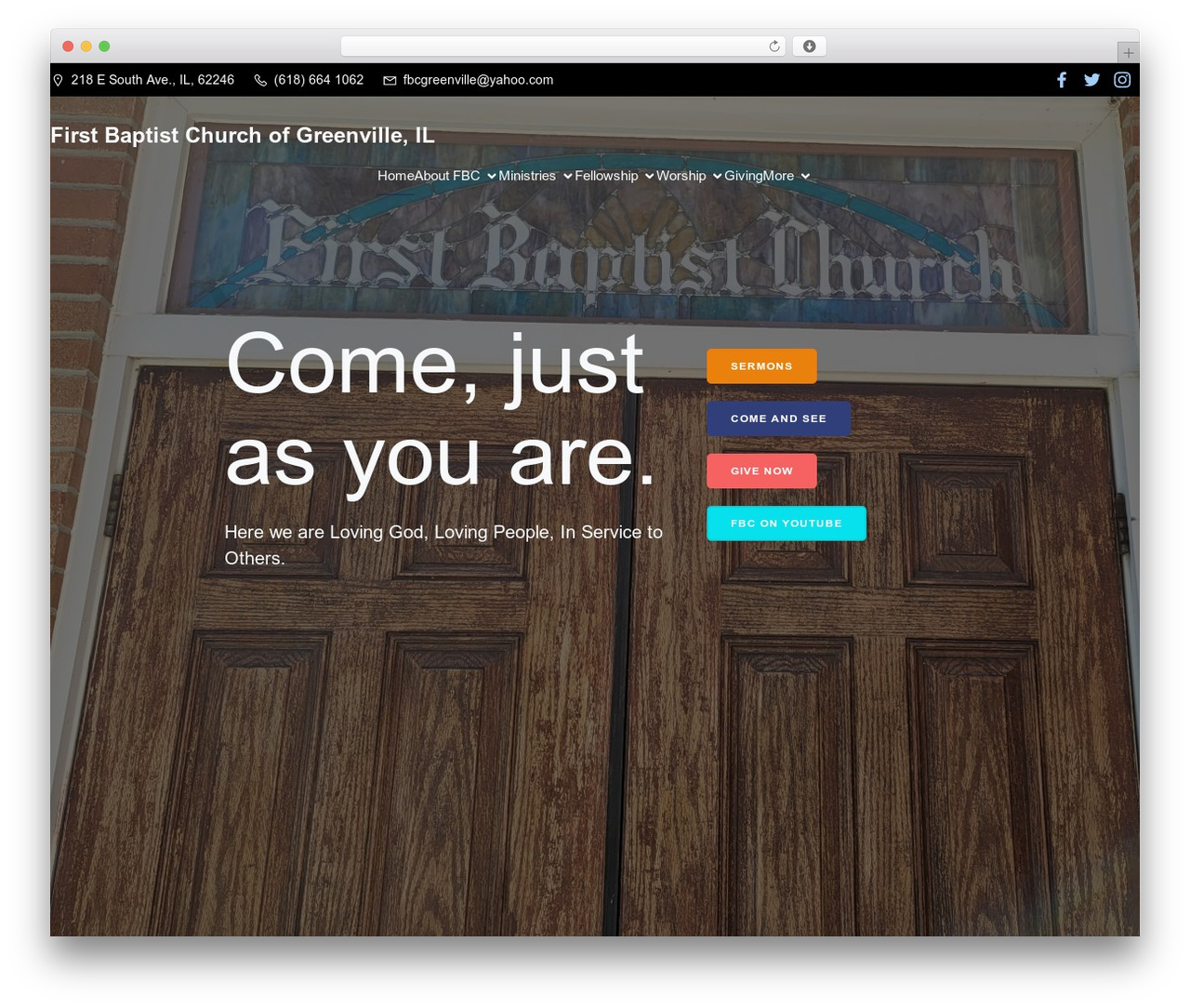Select the Ministries menu item
1190x1008 pixels.
coord(527,176)
